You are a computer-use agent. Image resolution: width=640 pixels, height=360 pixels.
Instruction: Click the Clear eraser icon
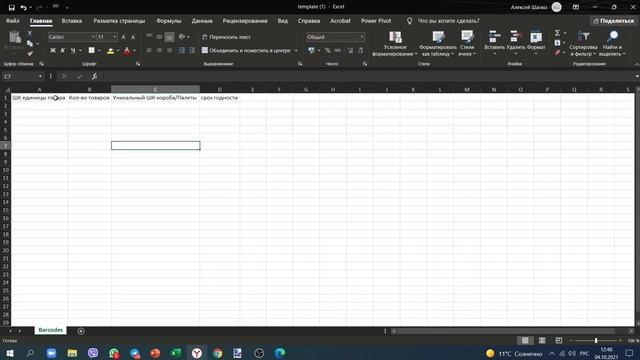(558, 53)
